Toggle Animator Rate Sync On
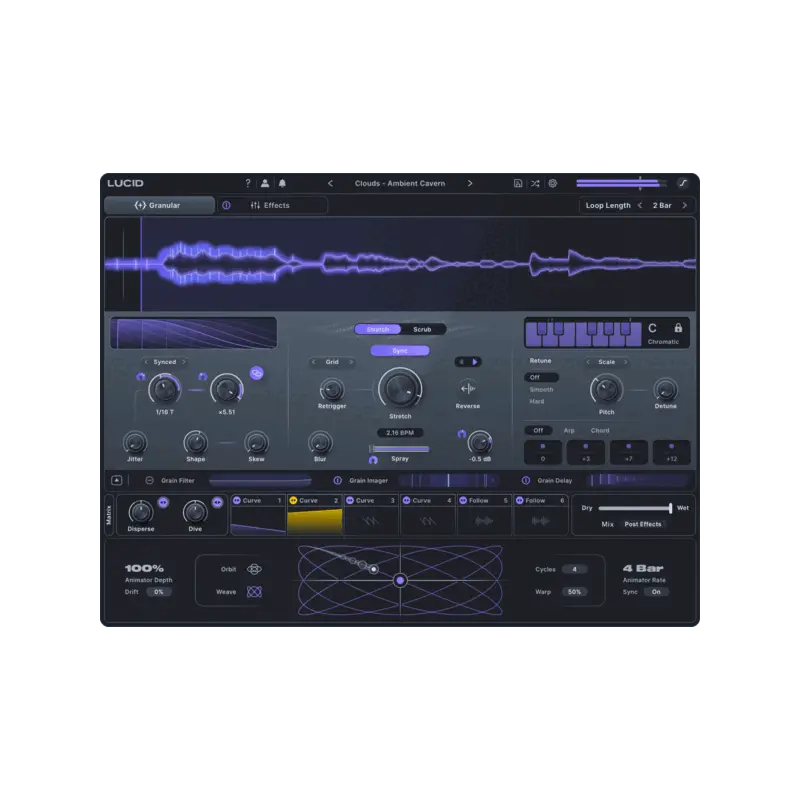 pos(656,592)
